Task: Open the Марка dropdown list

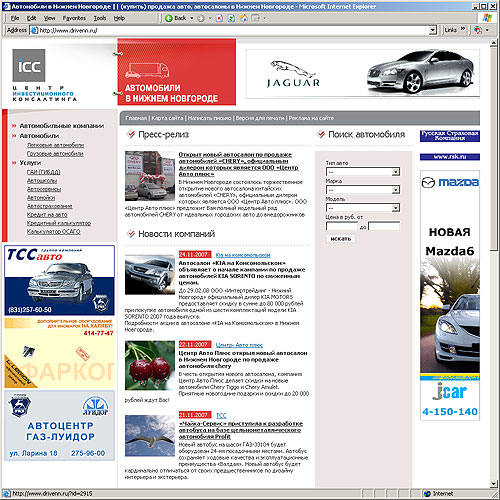Action: pyautogui.click(x=363, y=190)
